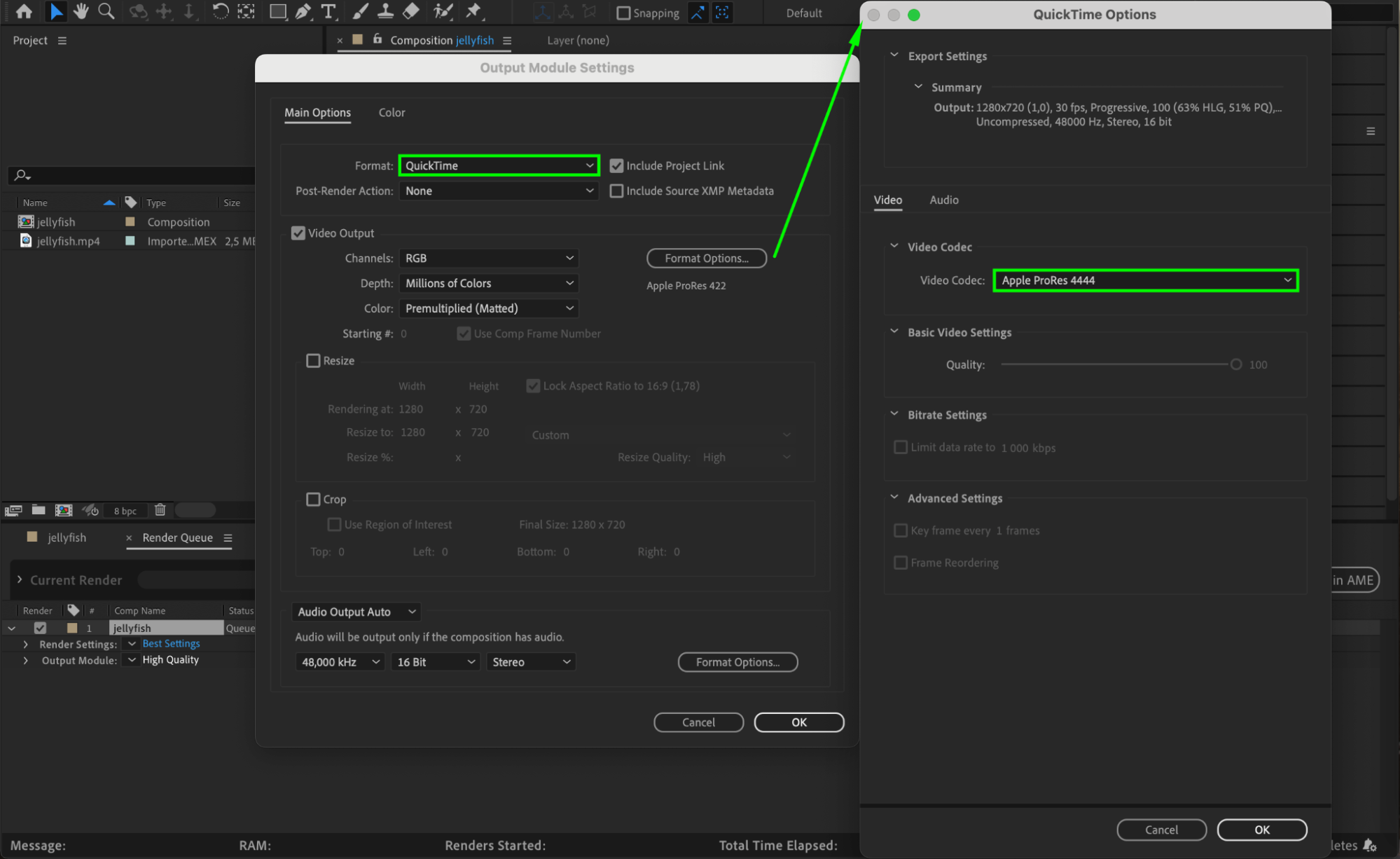Enable Include Source XMP Metadata
1400x859 pixels.
click(x=616, y=191)
